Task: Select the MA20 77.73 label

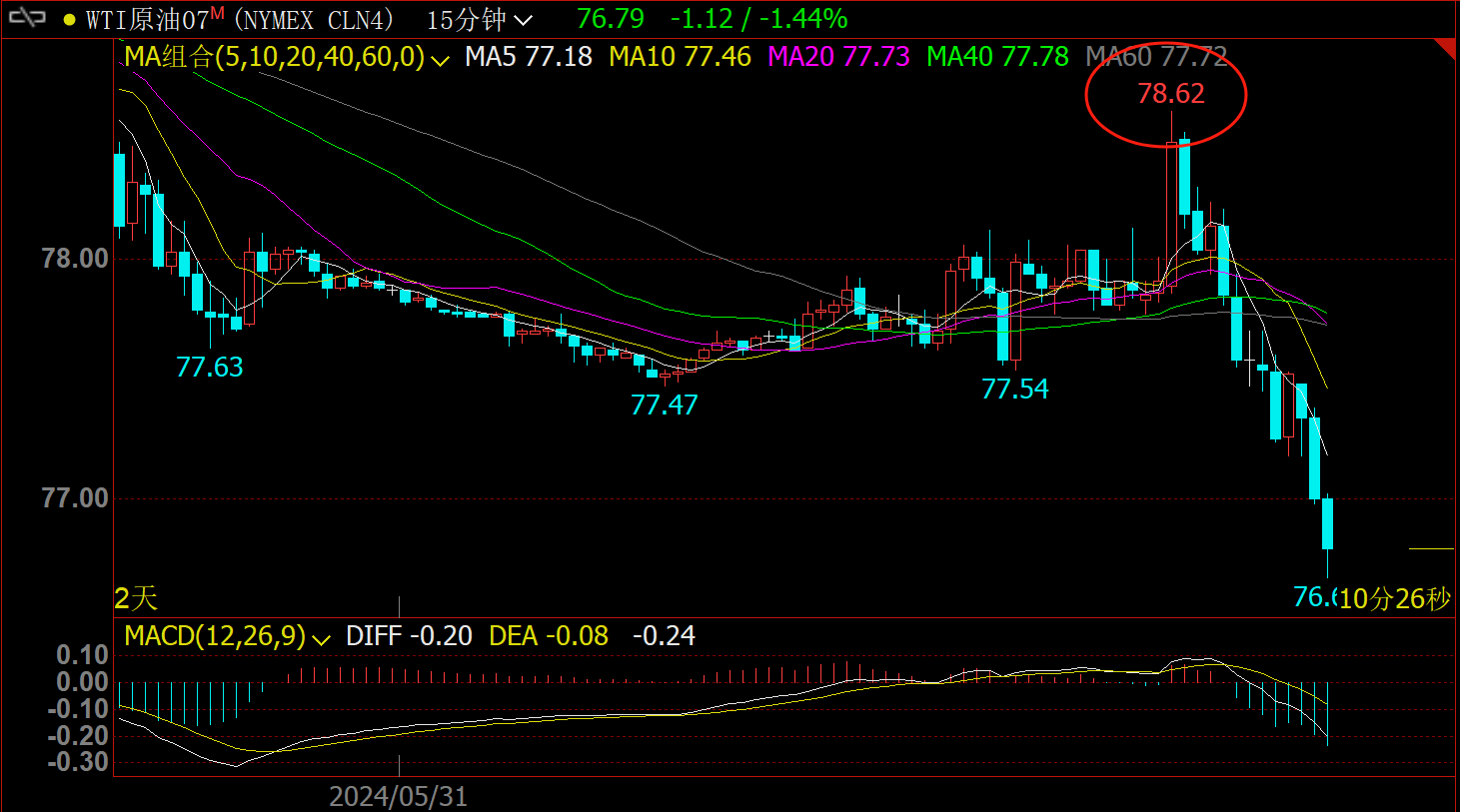Action: 839,57
